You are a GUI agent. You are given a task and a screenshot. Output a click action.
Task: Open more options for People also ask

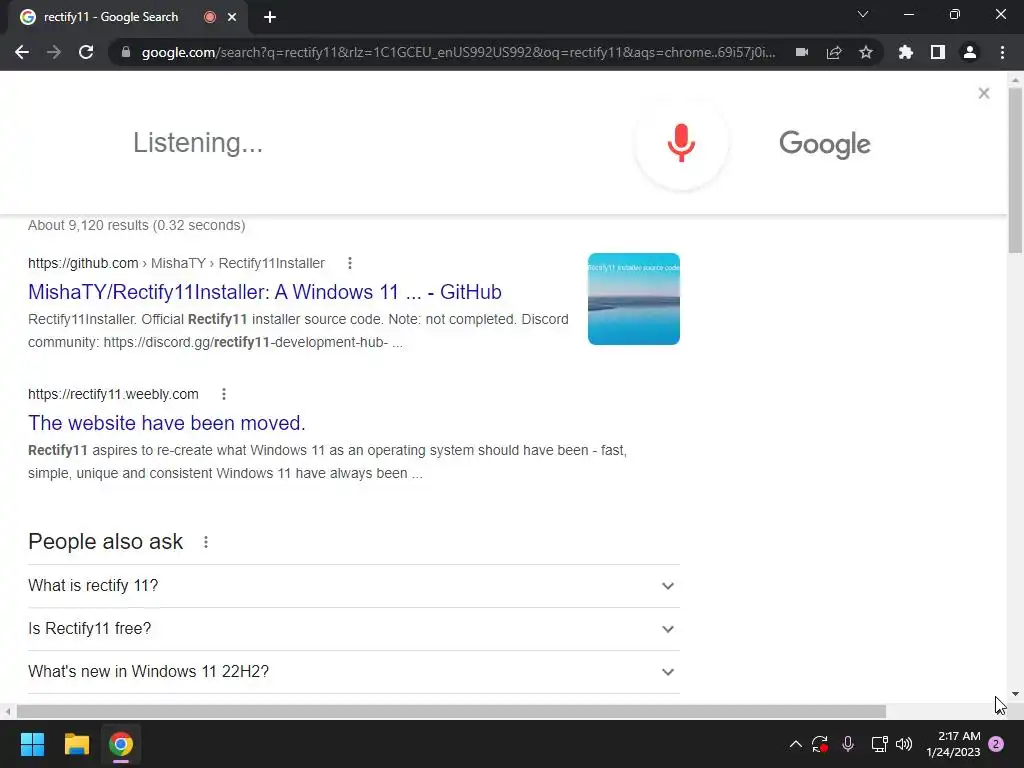coord(206,542)
